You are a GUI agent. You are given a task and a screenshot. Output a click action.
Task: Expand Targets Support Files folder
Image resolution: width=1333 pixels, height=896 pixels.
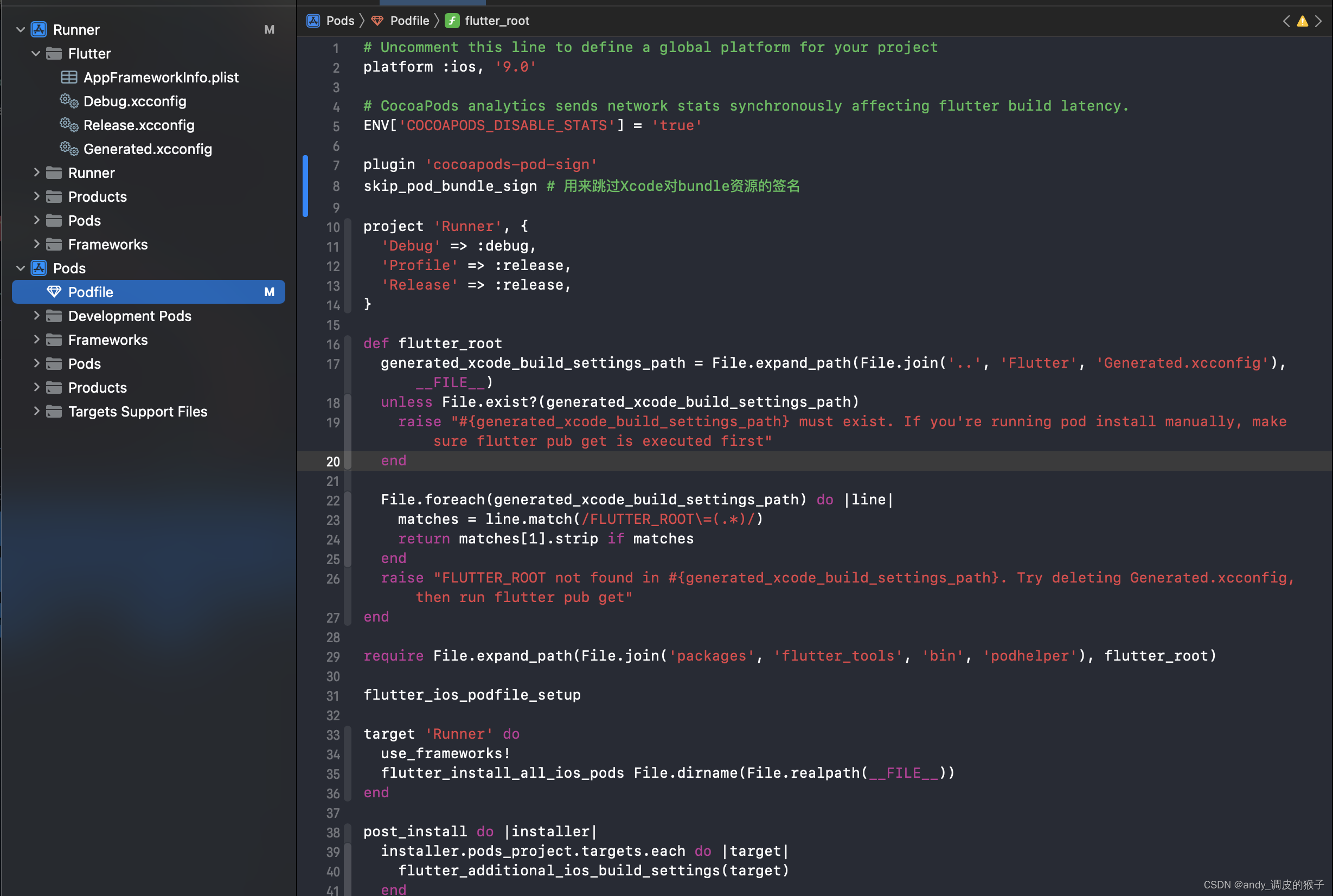pyautogui.click(x=36, y=412)
